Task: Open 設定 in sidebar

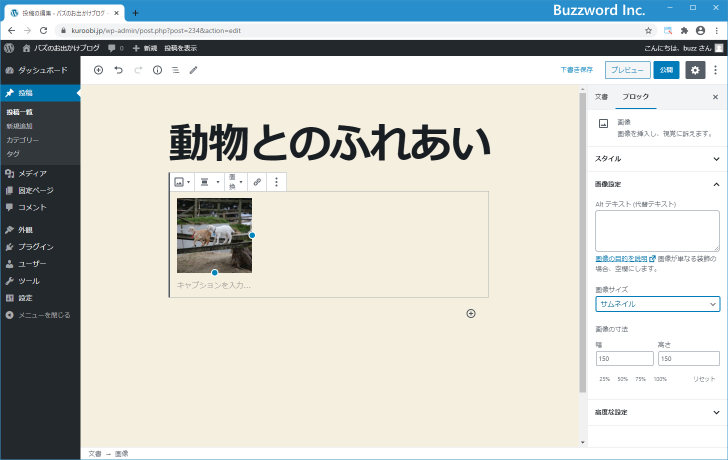Action: (x=40, y=298)
